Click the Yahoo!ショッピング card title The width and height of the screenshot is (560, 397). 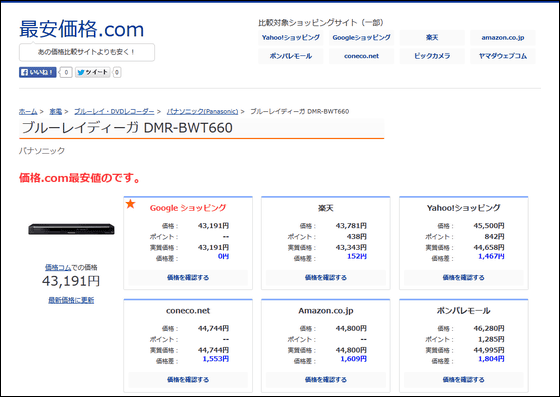(x=464, y=208)
